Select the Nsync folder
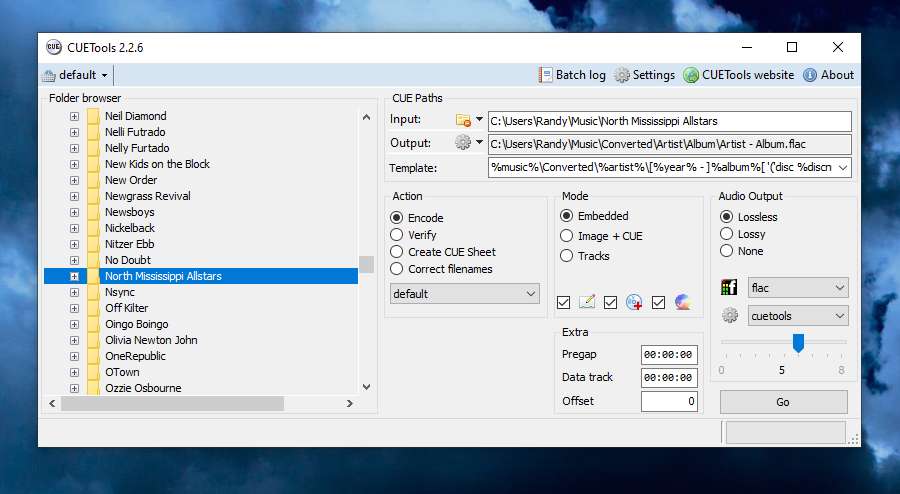The image size is (900, 494). (x=119, y=292)
